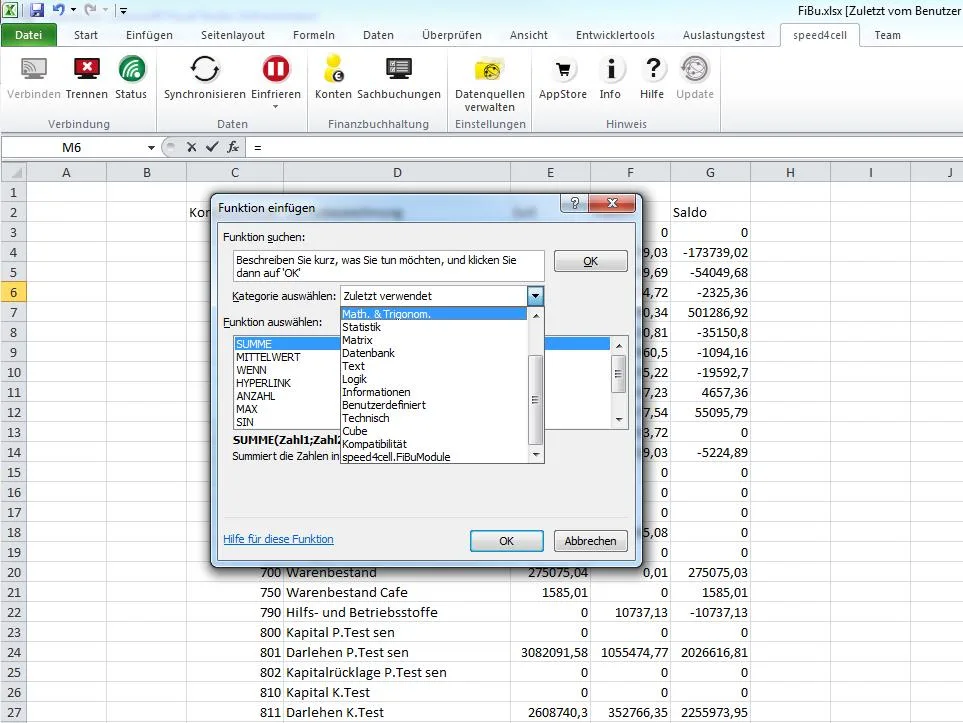Choose the Technisch category
Image resolution: width=963 pixels, height=723 pixels.
434,418
